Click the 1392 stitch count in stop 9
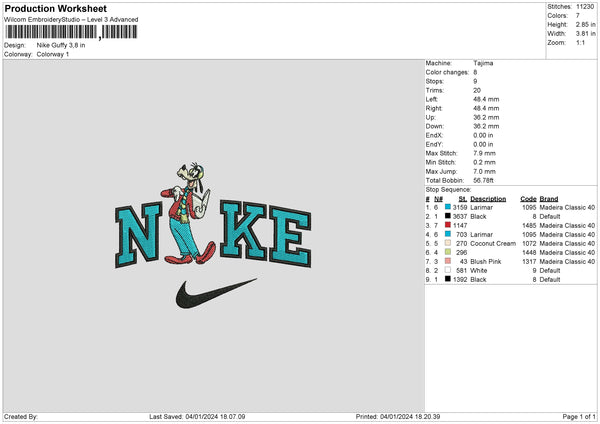The image size is (600, 424). coord(460,279)
